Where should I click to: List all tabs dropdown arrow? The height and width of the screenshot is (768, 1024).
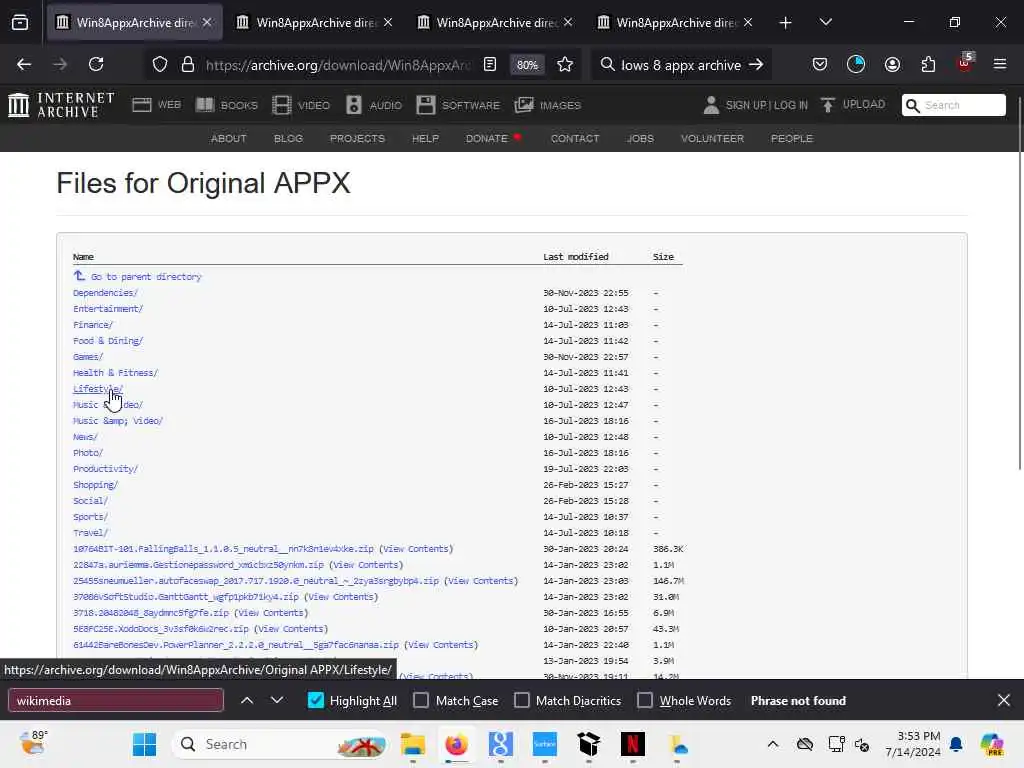point(825,22)
